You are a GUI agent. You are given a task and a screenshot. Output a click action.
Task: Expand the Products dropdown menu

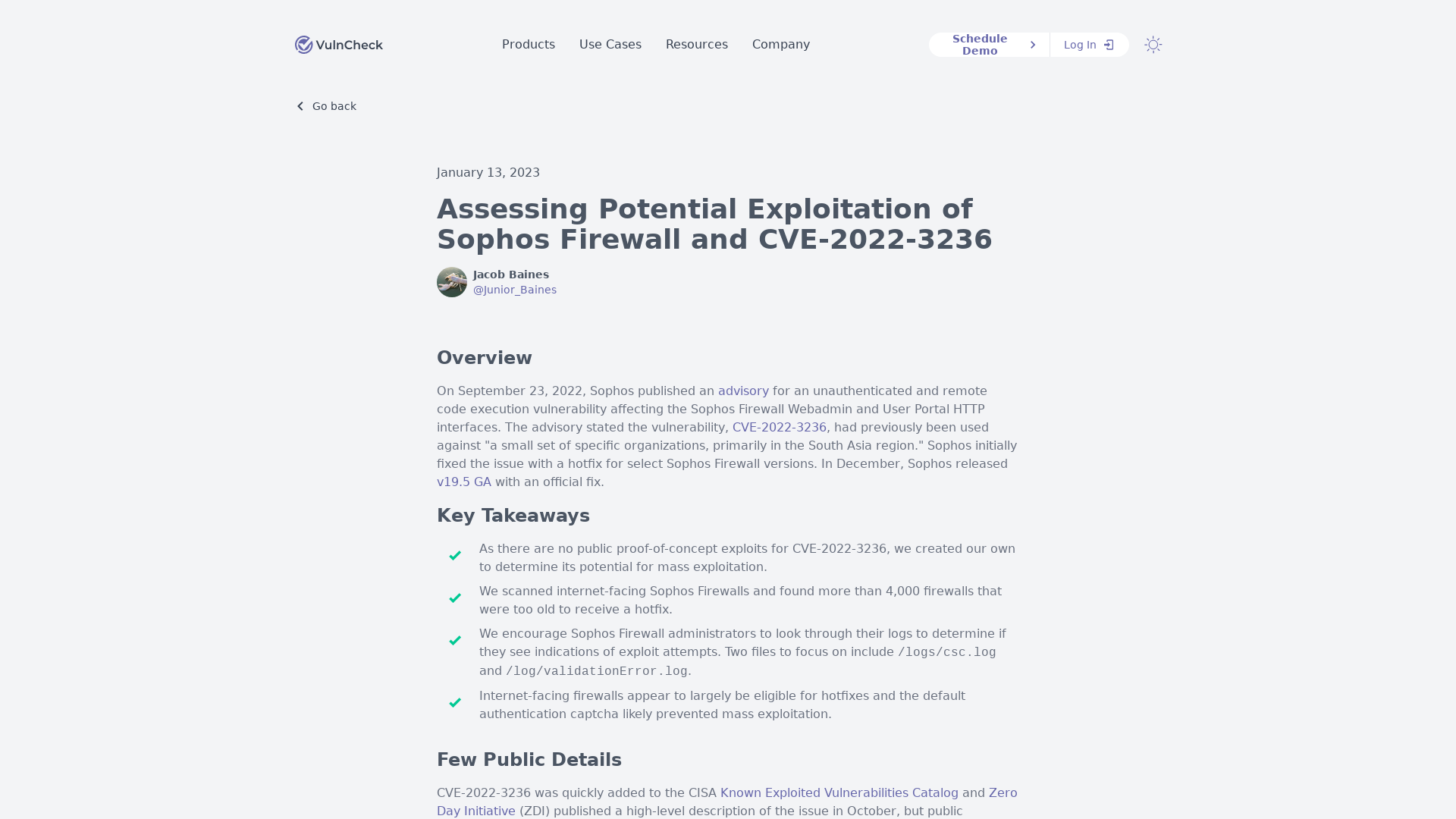[x=528, y=44]
